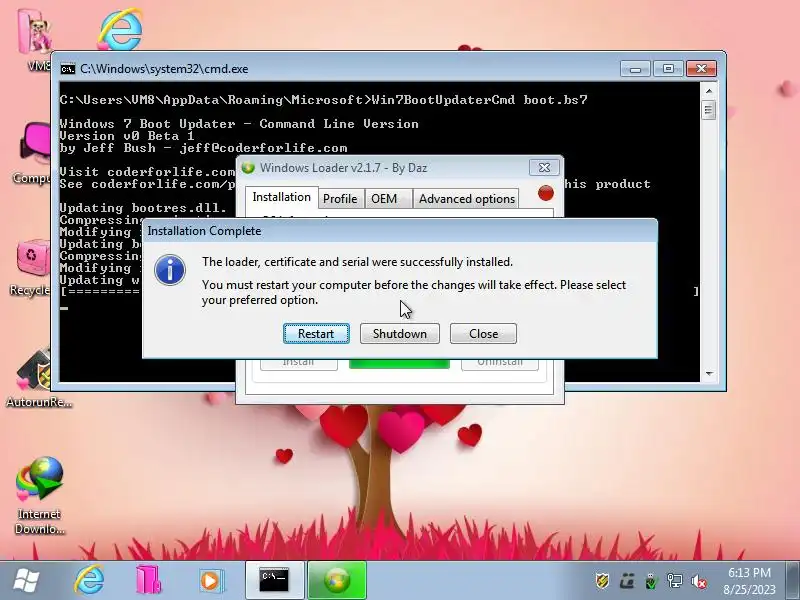Click the Restart button in Installation Complete dialog
This screenshot has width=800, height=600.
point(316,334)
